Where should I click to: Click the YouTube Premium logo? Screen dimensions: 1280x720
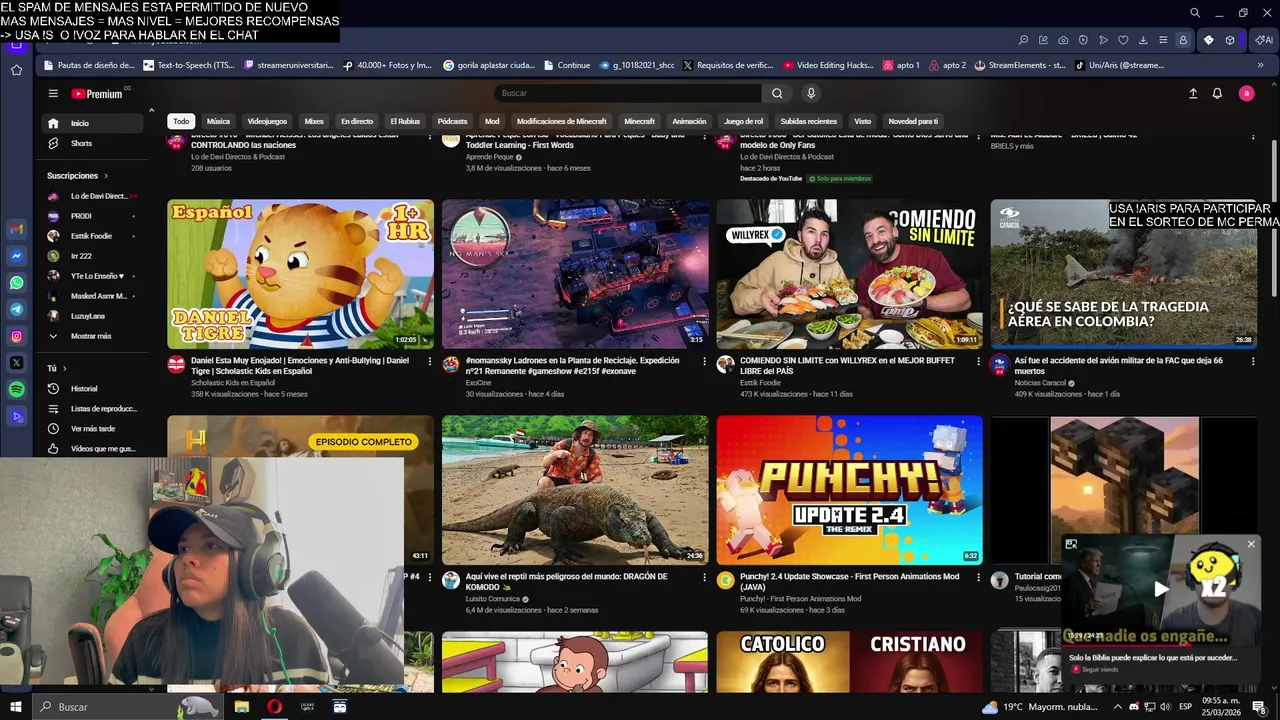(x=97, y=94)
